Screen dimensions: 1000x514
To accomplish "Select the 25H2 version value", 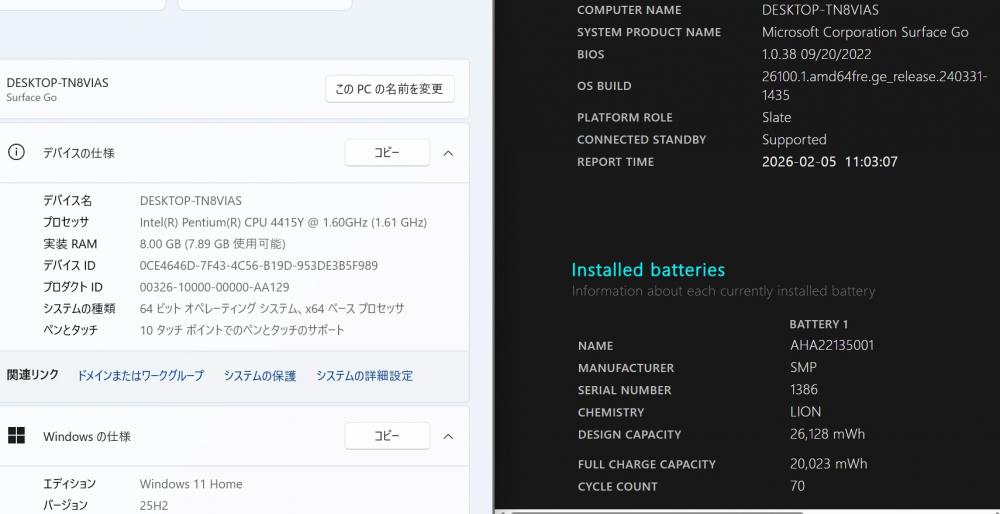I will [154, 506].
